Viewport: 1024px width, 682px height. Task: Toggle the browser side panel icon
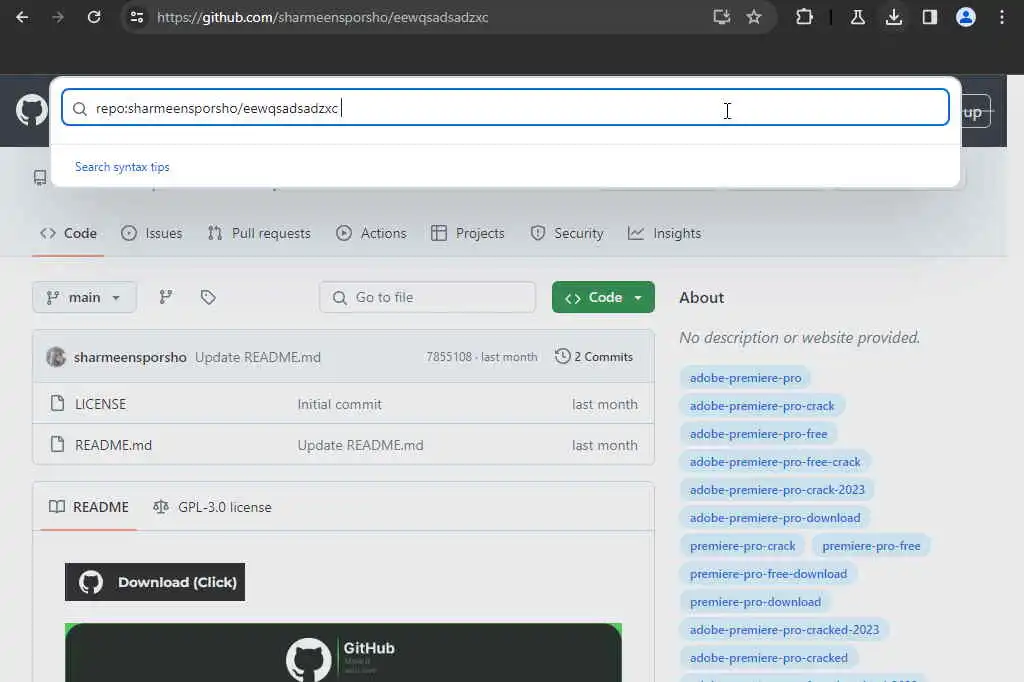(929, 17)
